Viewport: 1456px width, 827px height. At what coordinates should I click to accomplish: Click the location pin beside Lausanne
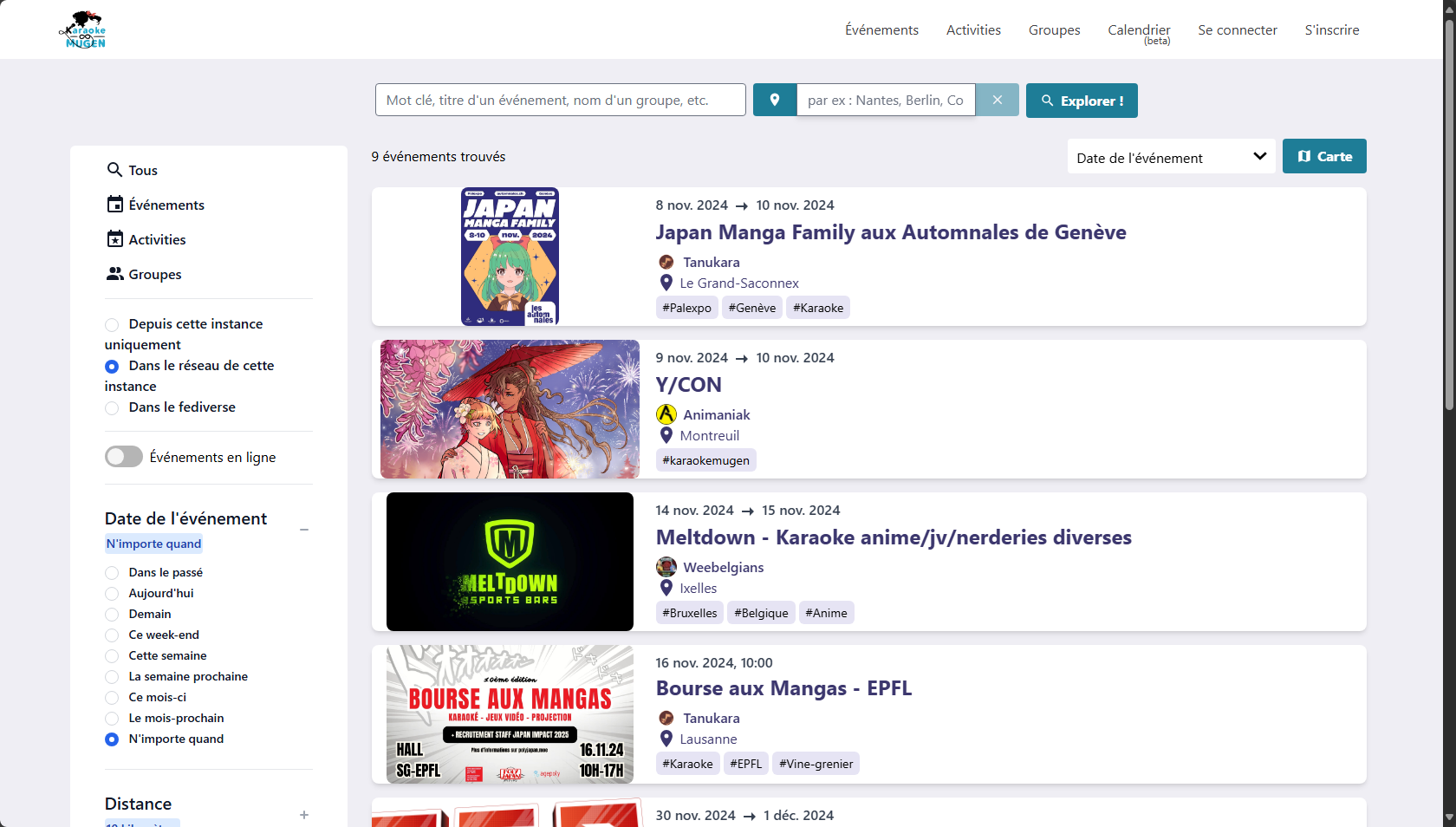pos(666,739)
